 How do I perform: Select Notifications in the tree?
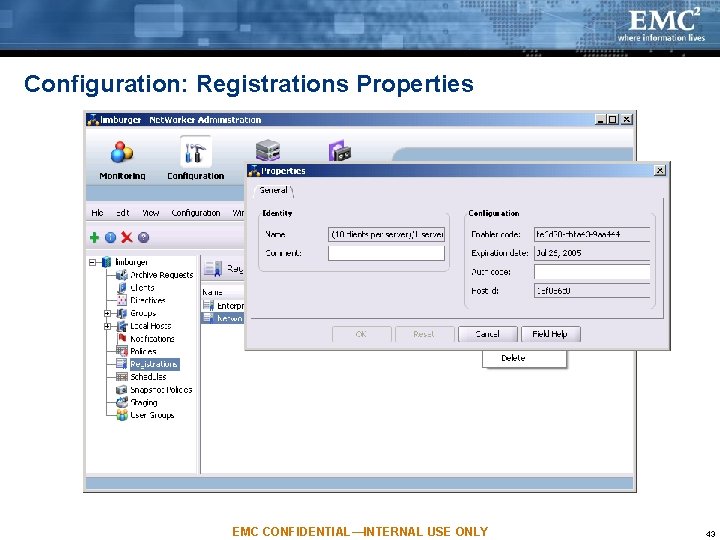click(152, 339)
